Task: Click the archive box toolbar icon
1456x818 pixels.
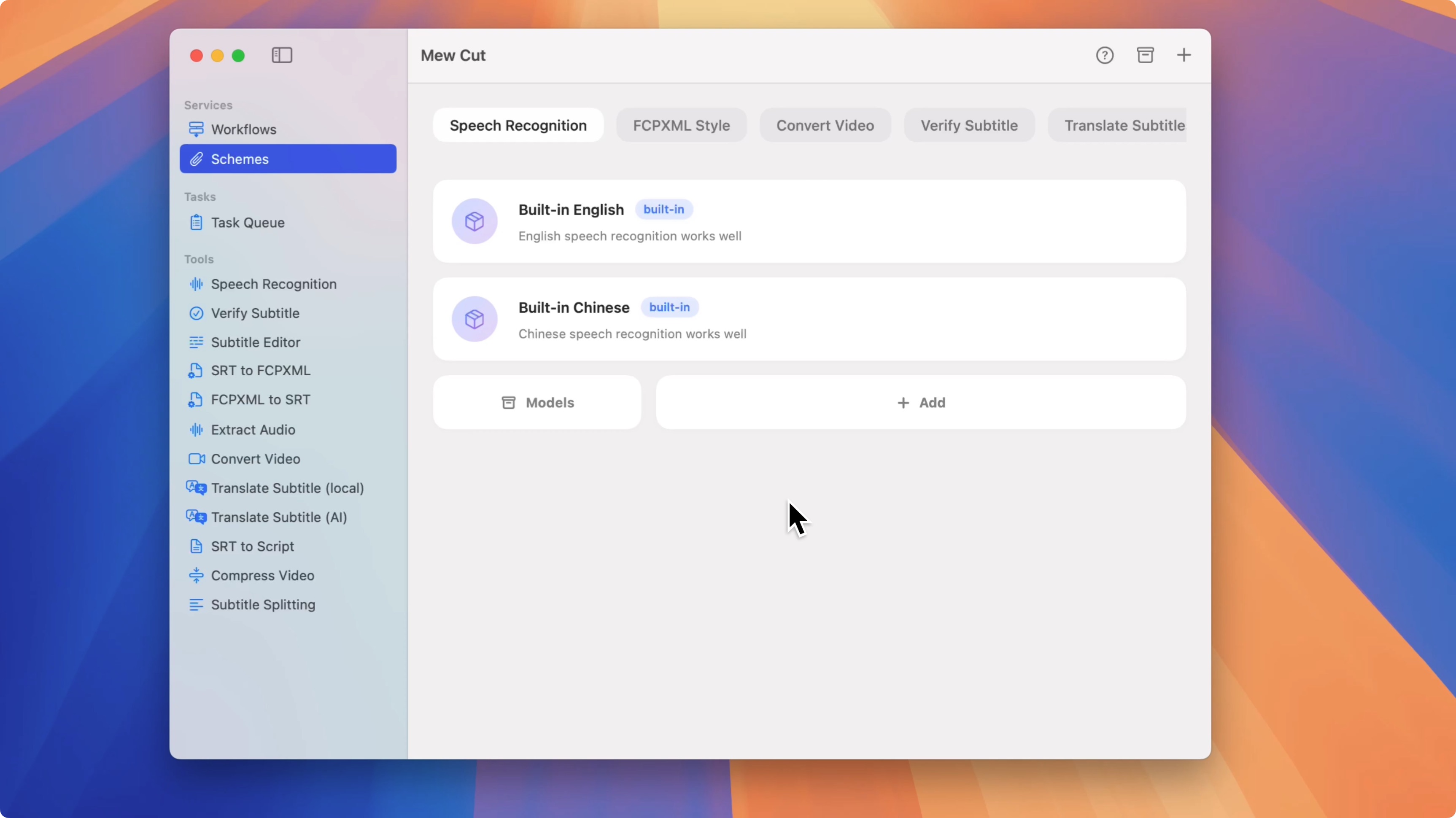Action: 1145,55
